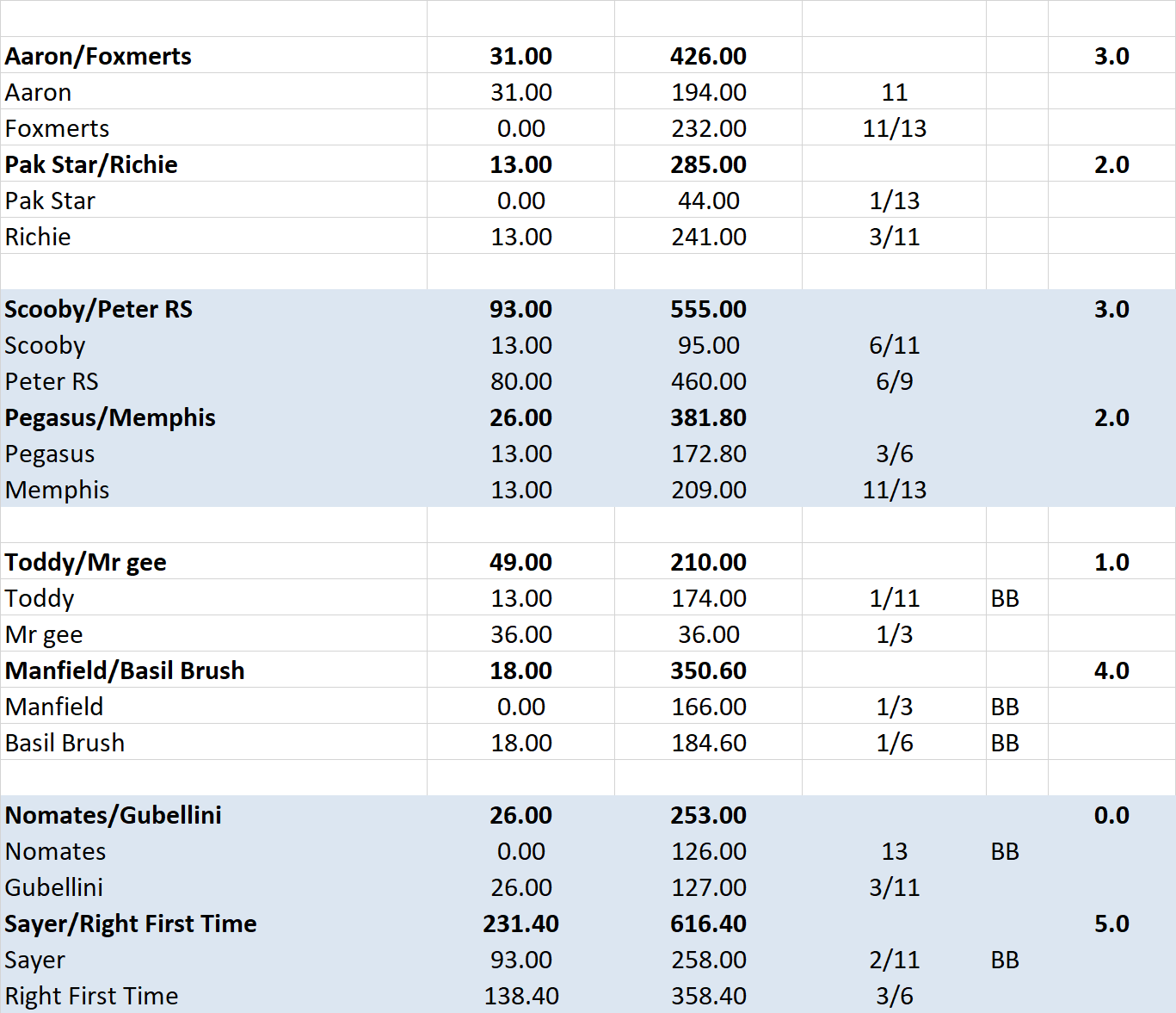Select the Right First Time player cell

[x=92, y=996]
